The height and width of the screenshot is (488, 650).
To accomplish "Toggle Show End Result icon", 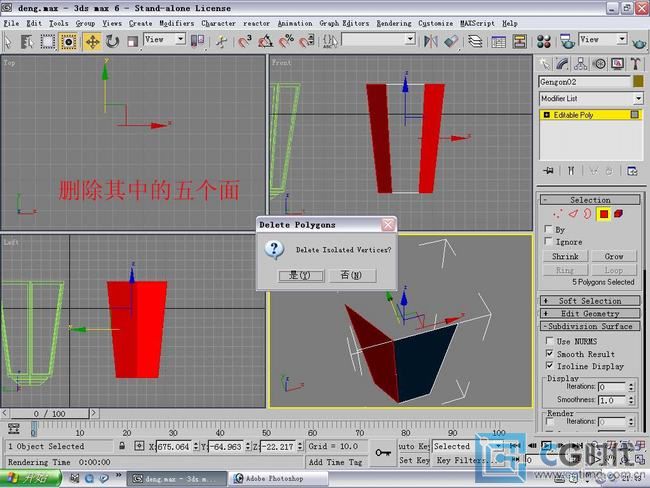I will pyautogui.click(x=571, y=170).
